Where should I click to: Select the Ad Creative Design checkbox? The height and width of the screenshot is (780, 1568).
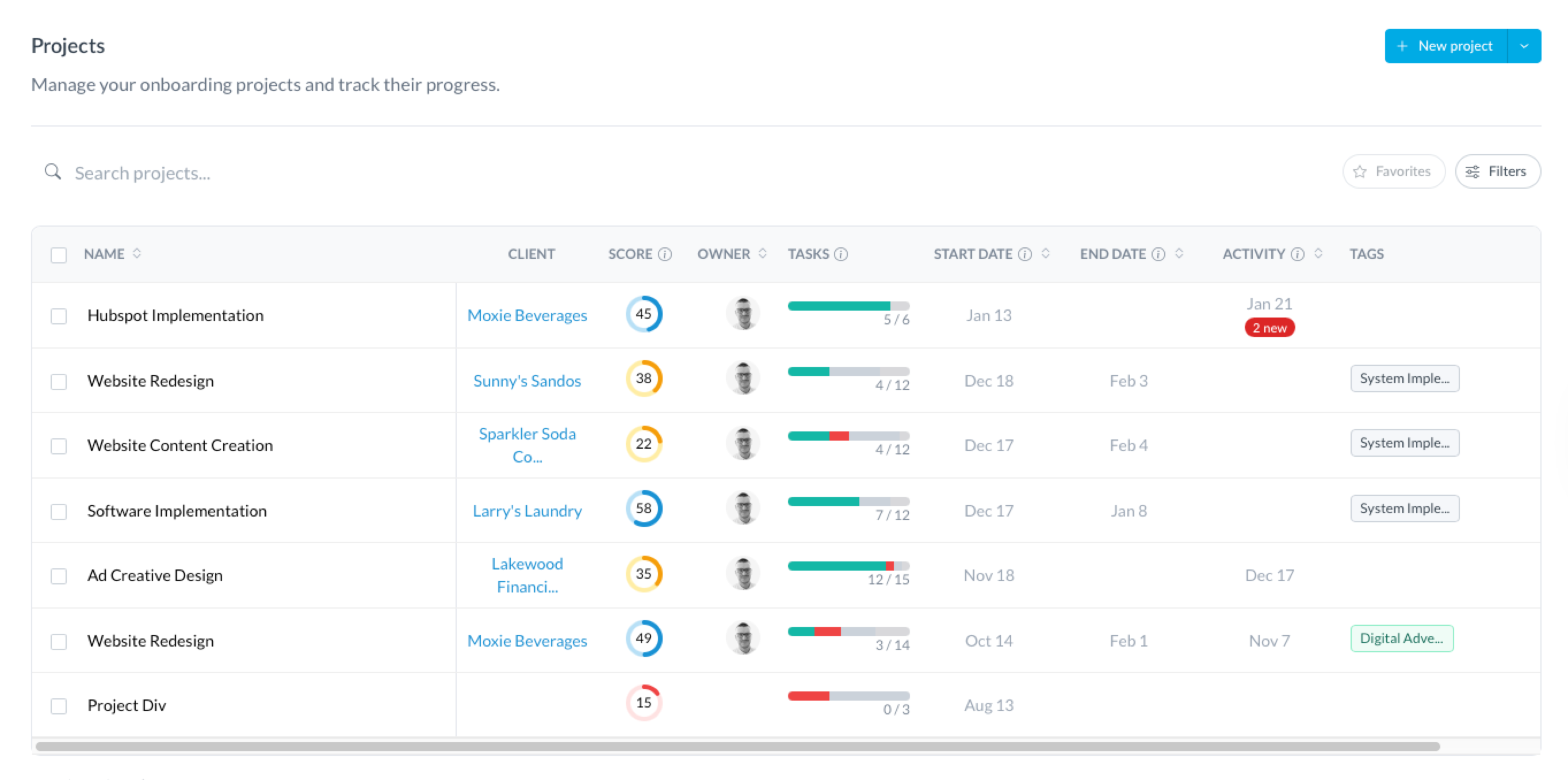[59, 576]
